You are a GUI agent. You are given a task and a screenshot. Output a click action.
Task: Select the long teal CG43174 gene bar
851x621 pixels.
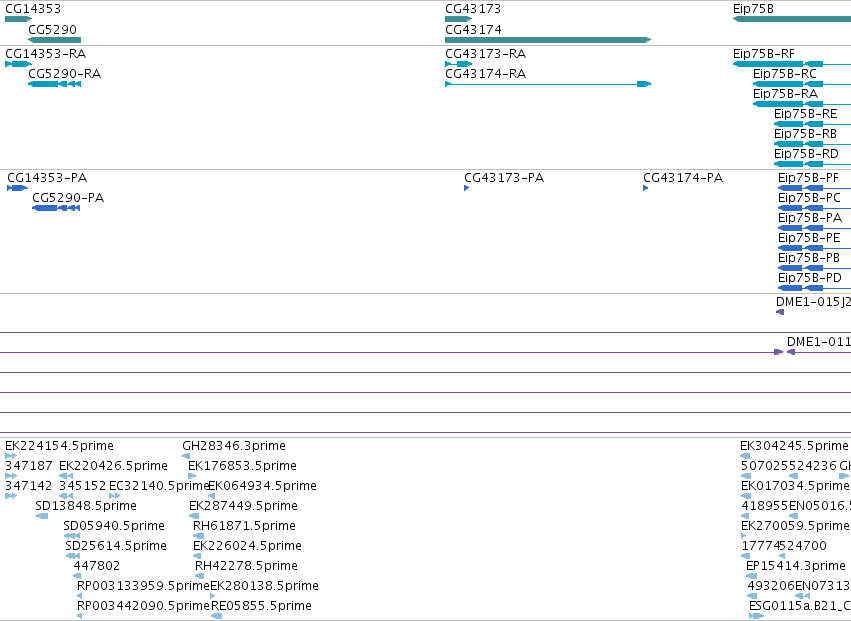(548, 40)
